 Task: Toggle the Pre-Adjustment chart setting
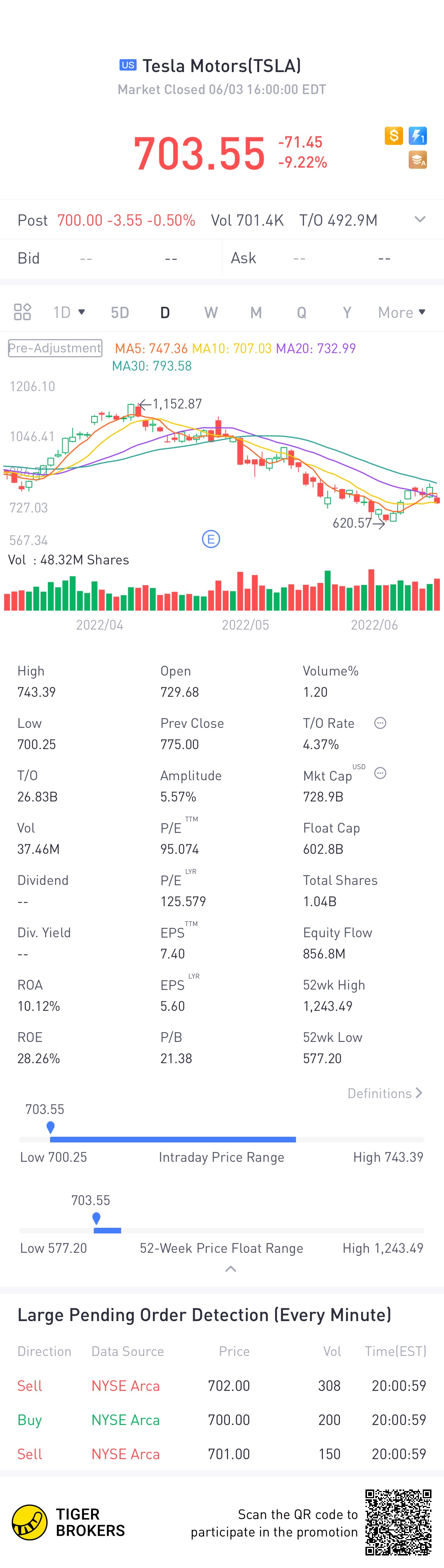[x=55, y=348]
